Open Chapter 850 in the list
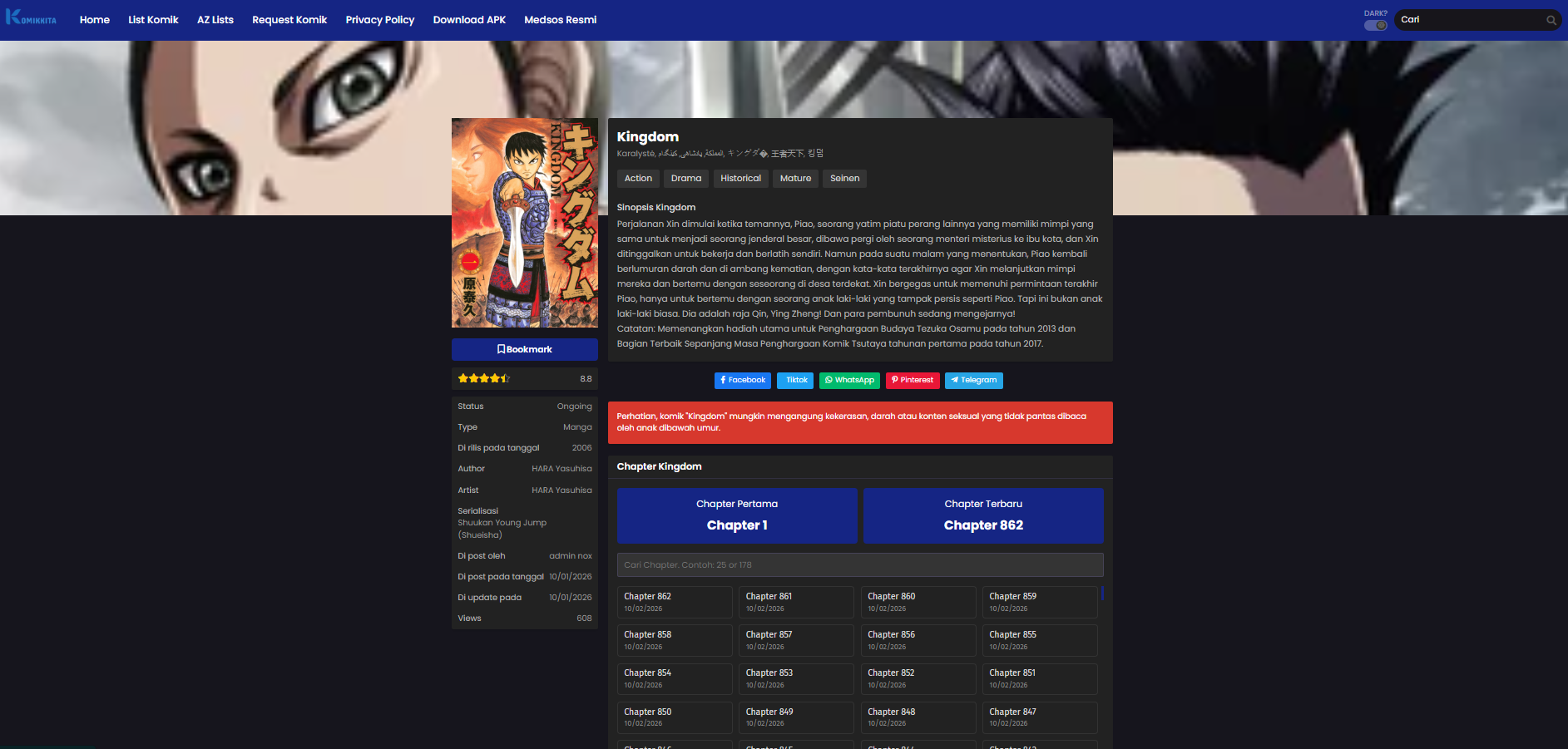The image size is (1568, 749). pyautogui.click(x=675, y=717)
